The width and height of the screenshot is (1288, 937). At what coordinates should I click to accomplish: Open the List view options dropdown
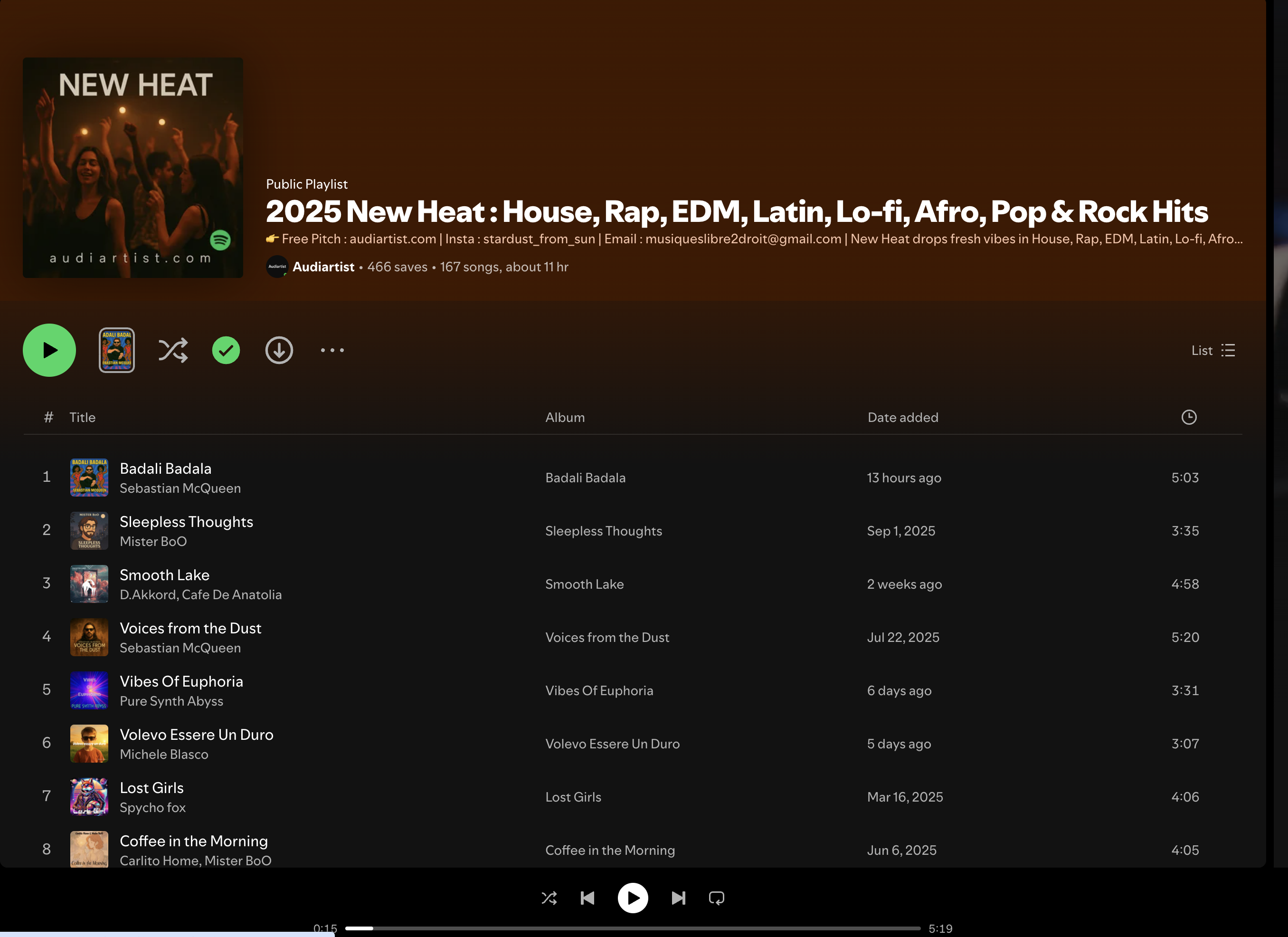click(x=1212, y=351)
